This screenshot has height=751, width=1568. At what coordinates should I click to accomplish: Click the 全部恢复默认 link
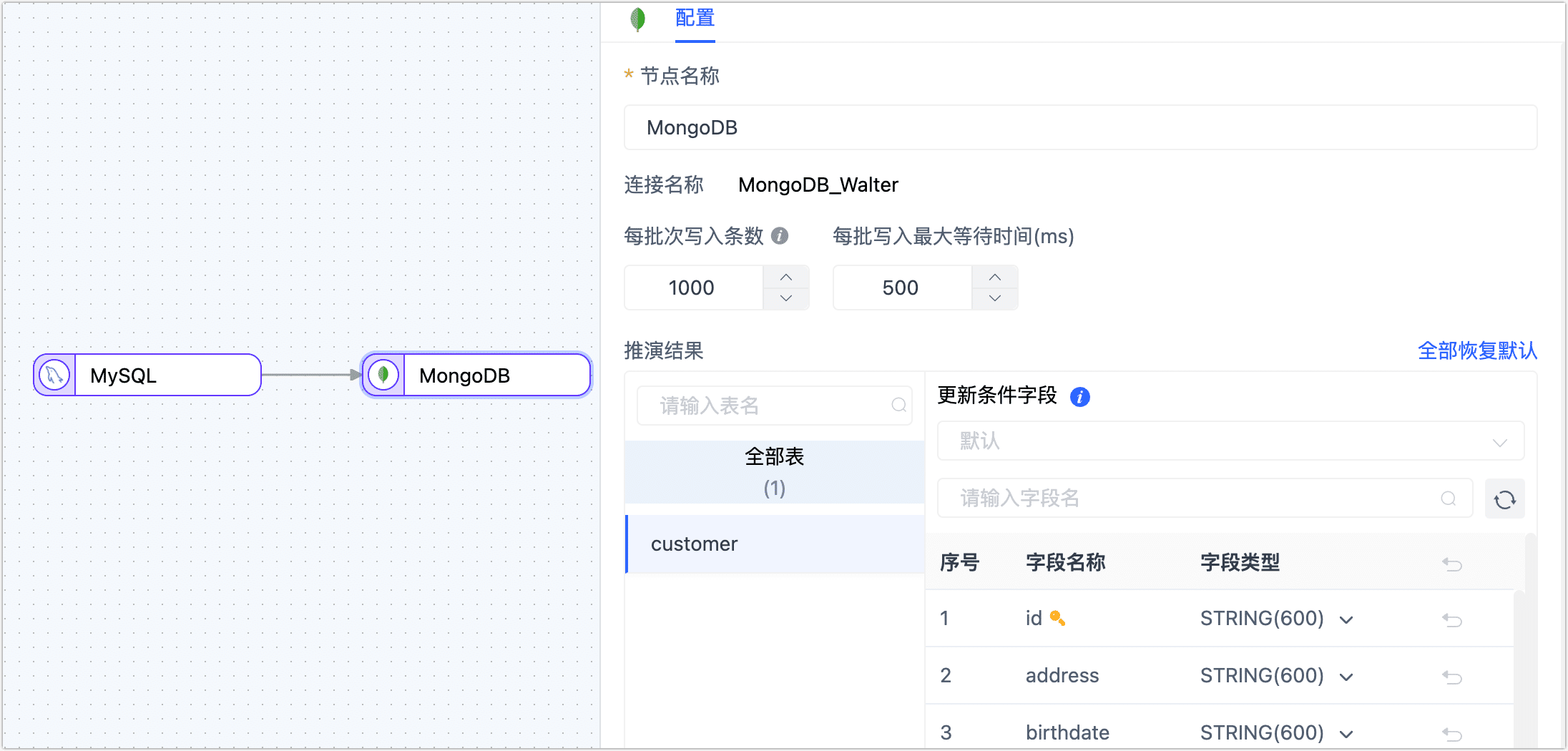[x=1477, y=350]
